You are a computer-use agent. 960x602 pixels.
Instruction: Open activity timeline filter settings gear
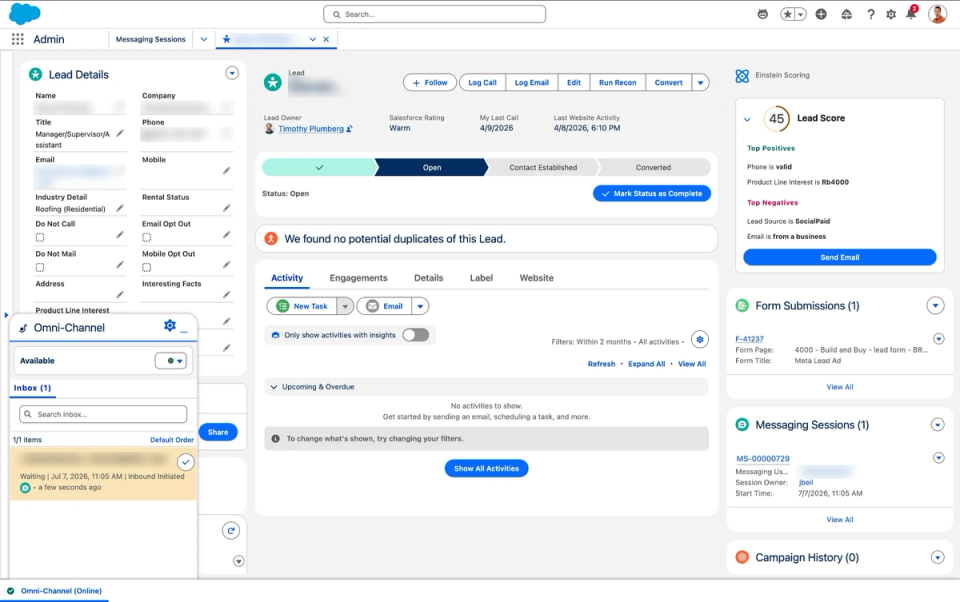[700, 339]
